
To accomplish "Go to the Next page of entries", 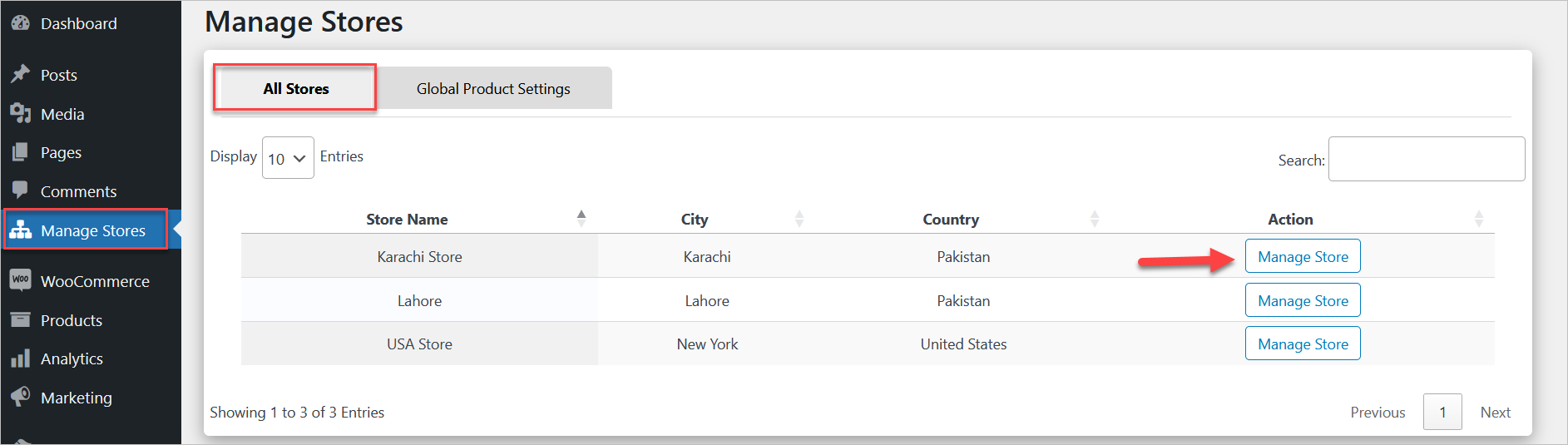I will tap(1495, 413).
